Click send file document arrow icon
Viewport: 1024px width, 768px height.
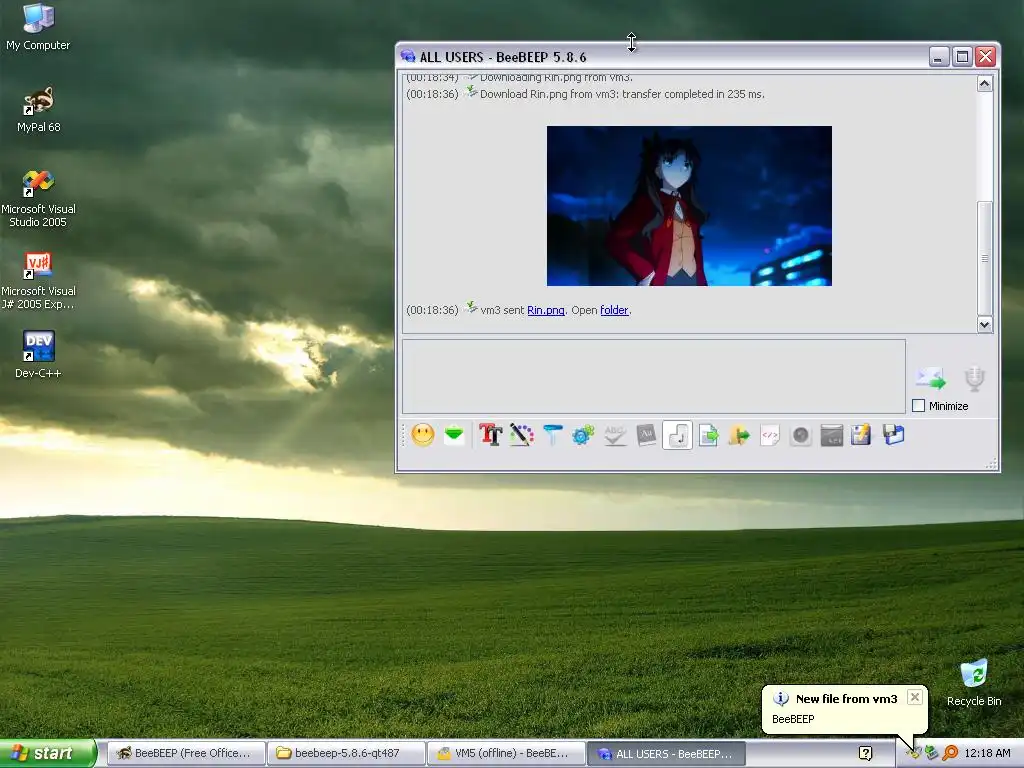click(x=709, y=435)
